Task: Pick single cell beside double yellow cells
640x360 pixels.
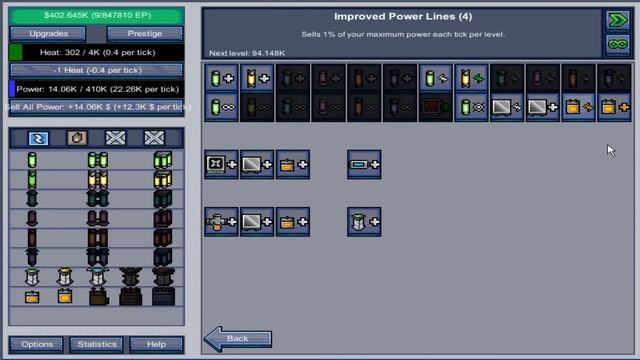Action: coord(32,180)
